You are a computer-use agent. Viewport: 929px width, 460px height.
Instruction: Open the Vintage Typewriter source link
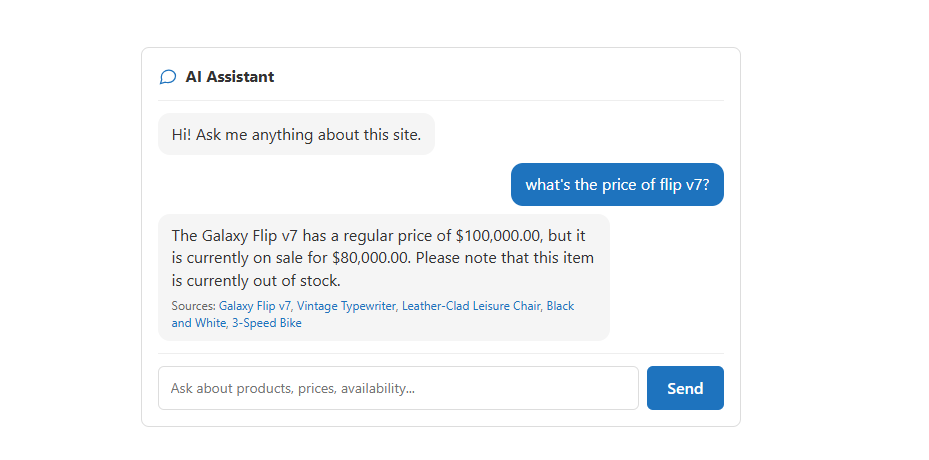[346, 306]
